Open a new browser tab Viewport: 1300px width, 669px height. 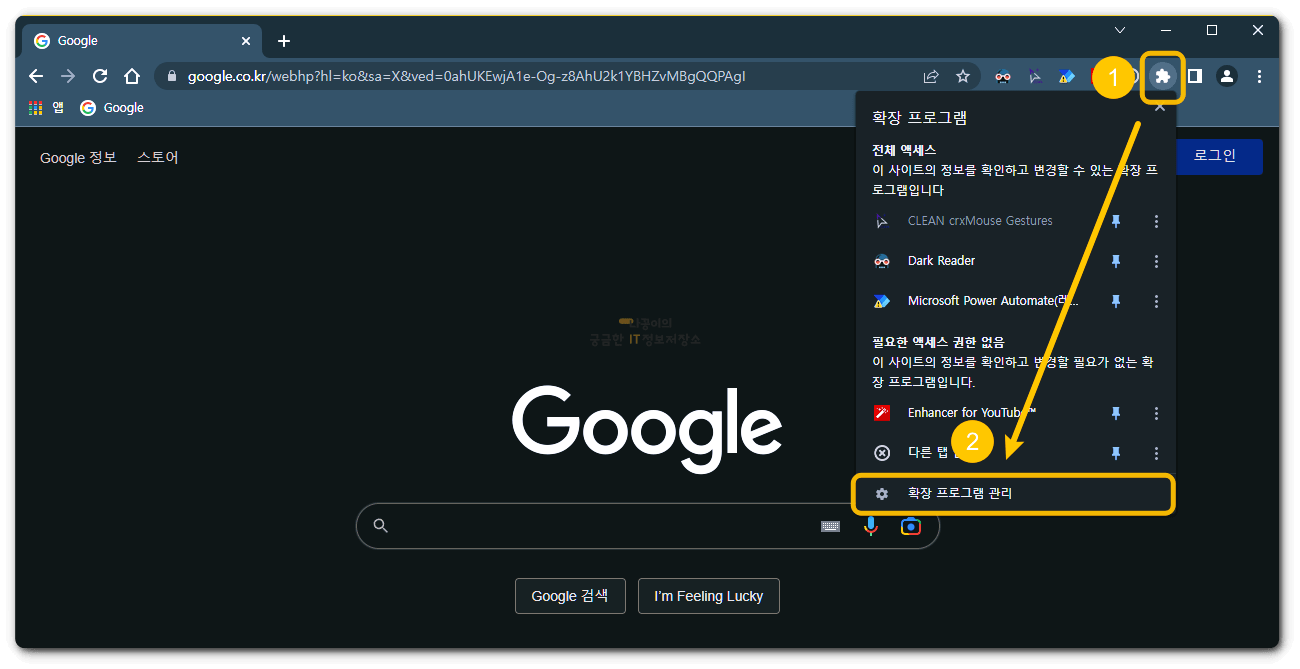click(x=283, y=41)
